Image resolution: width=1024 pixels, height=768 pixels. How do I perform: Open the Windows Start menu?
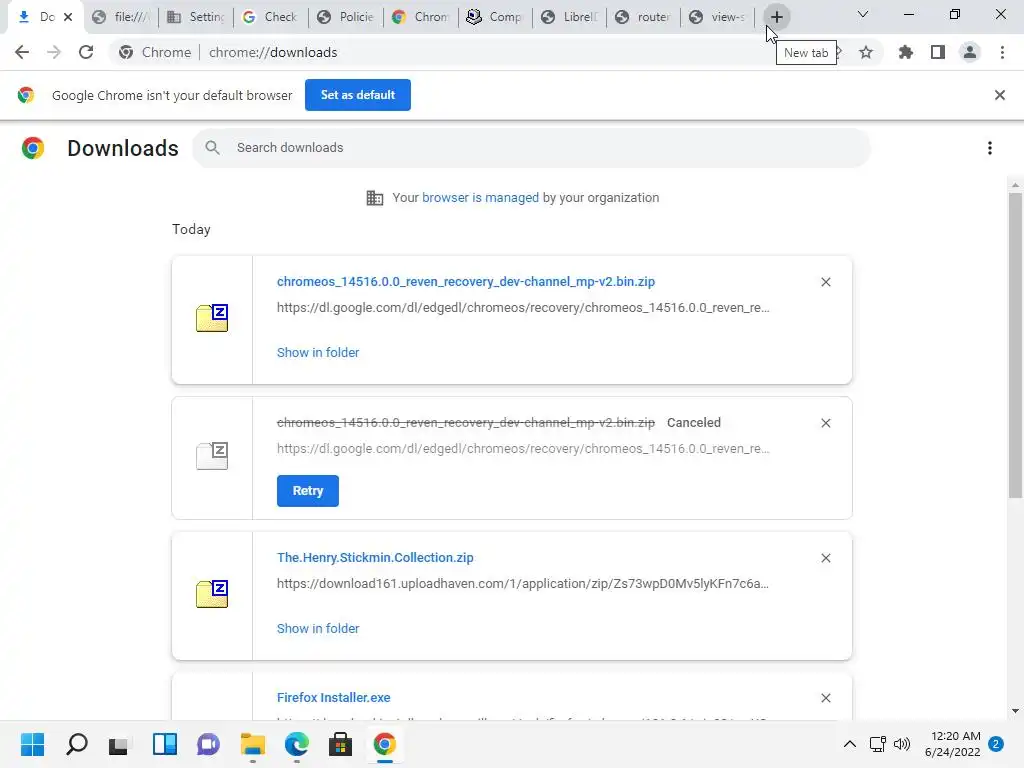[32, 744]
